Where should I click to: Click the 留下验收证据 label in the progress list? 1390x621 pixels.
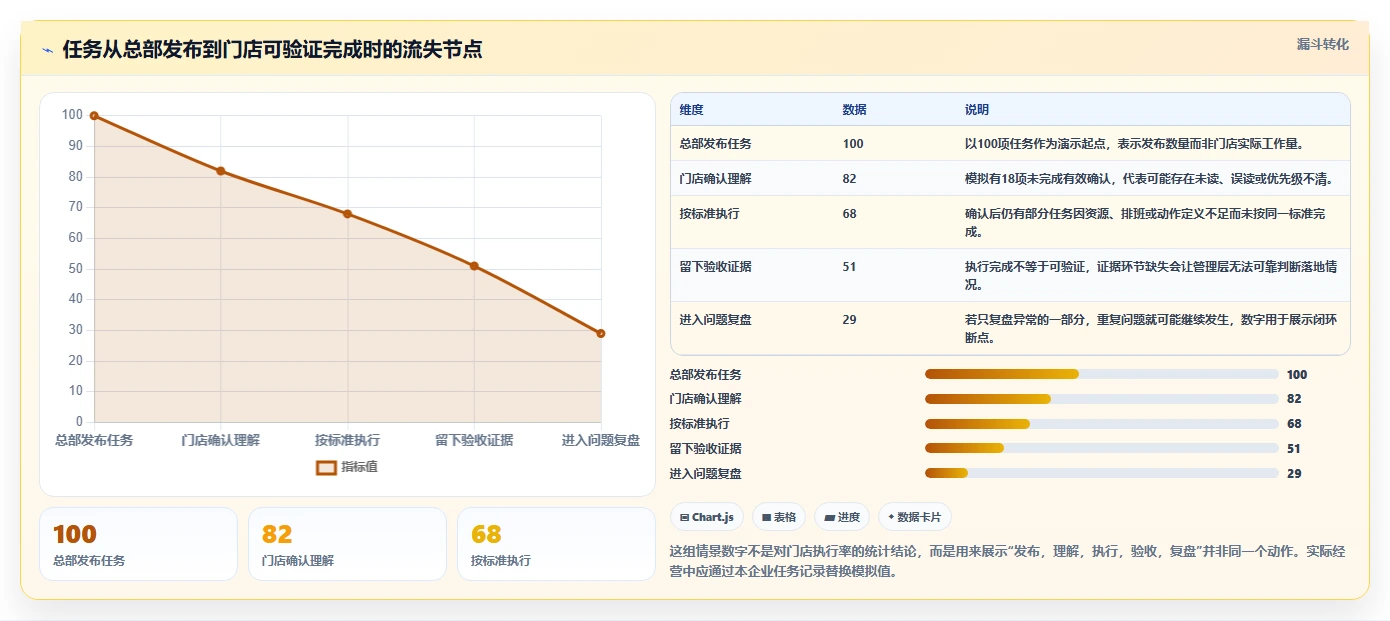706,449
